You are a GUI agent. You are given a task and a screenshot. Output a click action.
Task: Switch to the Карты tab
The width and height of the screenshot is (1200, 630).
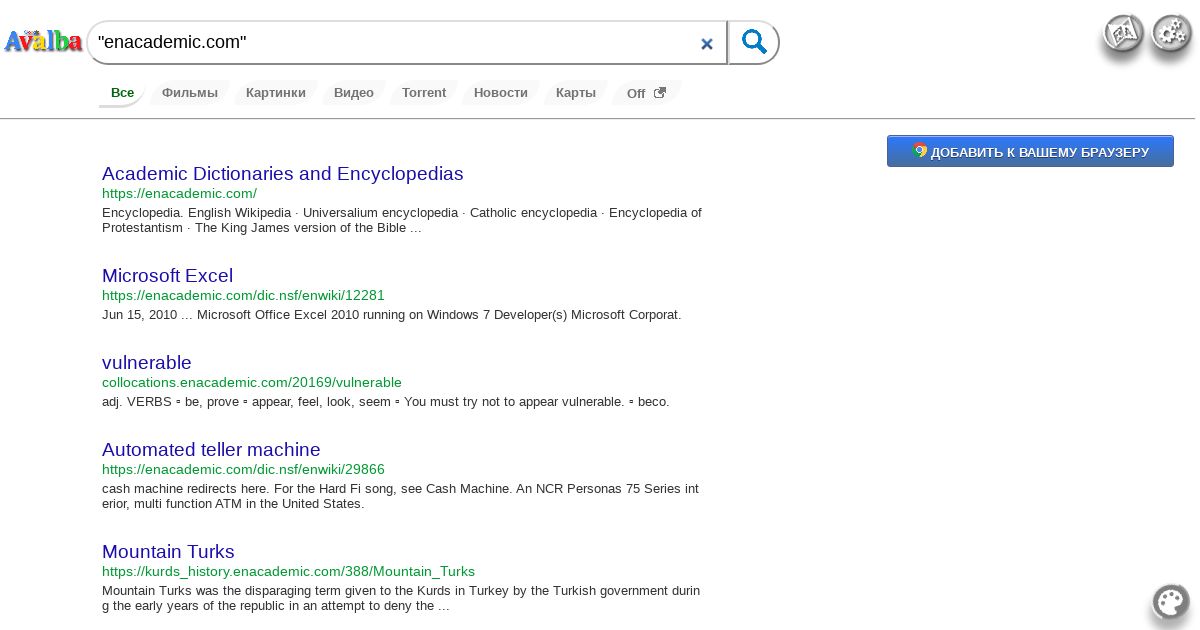576,93
